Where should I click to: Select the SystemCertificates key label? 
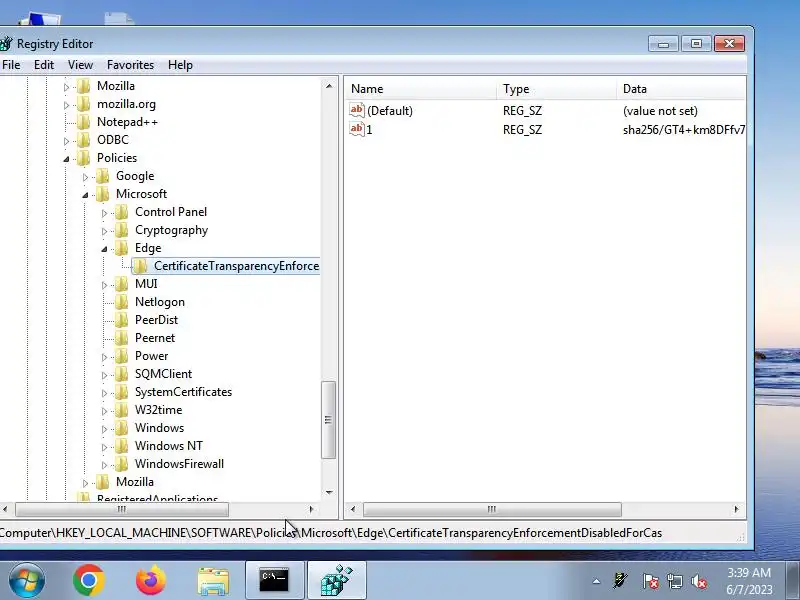coord(183,392)
